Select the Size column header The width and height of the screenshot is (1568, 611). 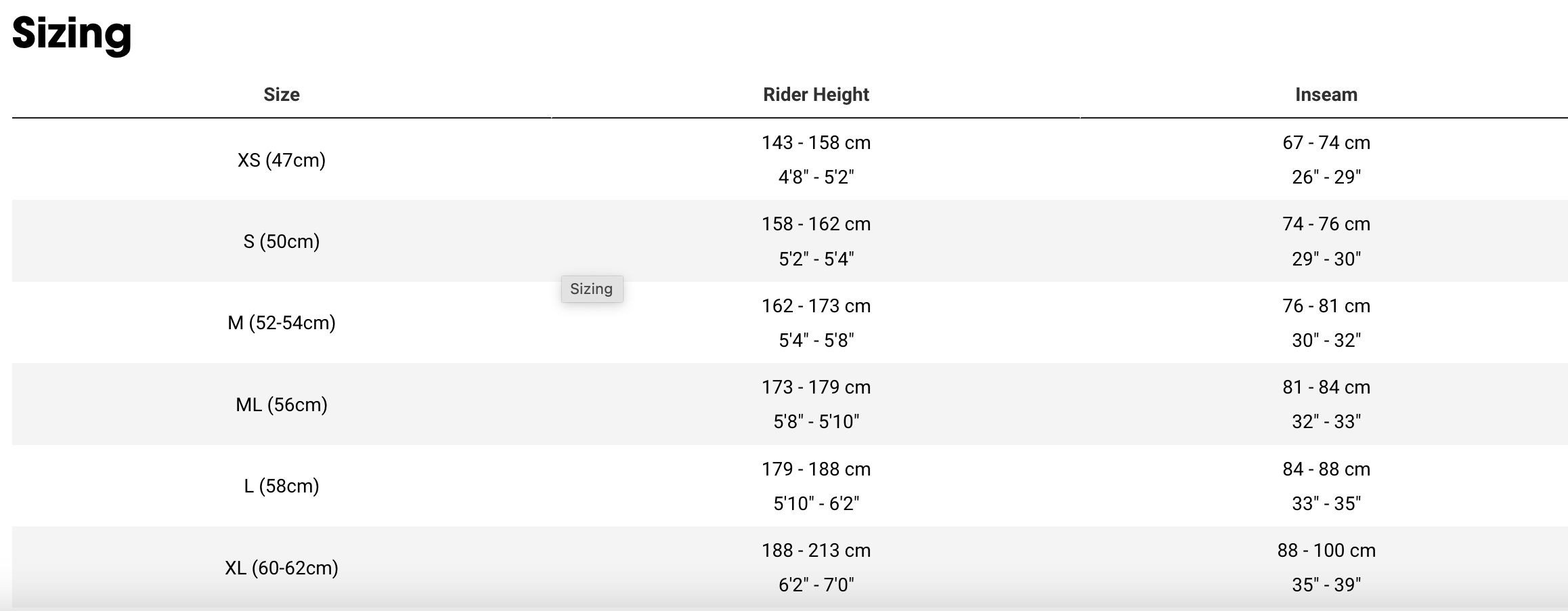pos(282,94)
